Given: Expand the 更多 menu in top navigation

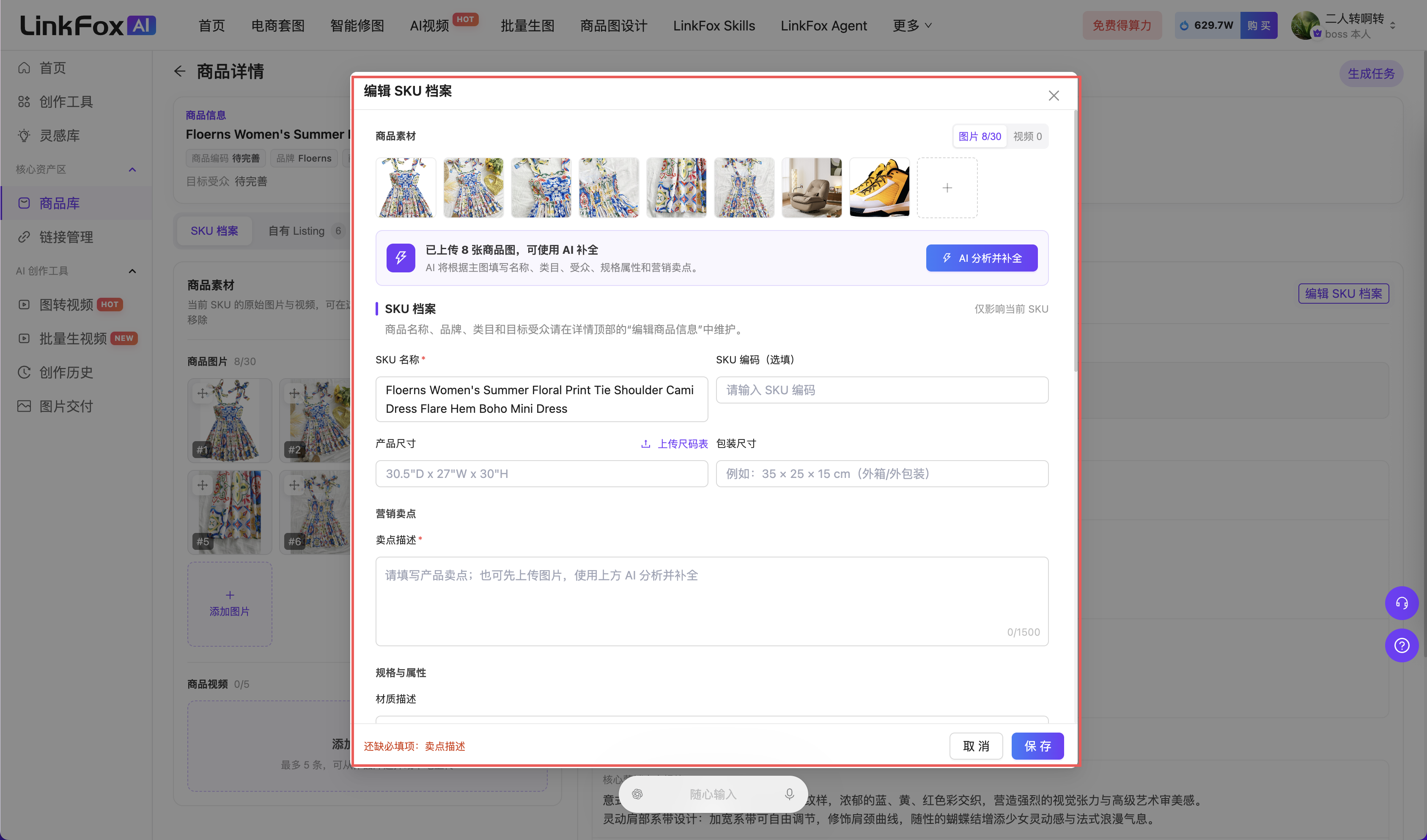Looking at the screenshot, I should 912,25.
